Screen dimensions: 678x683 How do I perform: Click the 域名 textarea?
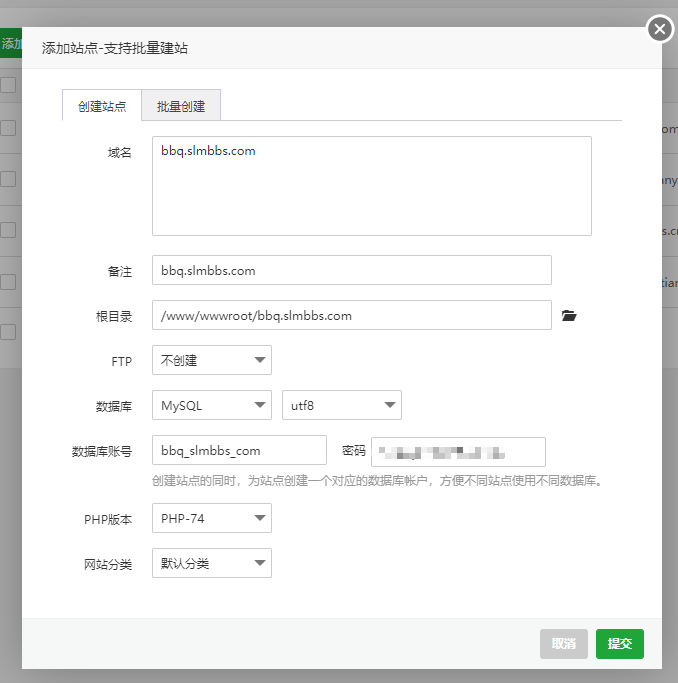pyautogui.click(x=371, y=186)
